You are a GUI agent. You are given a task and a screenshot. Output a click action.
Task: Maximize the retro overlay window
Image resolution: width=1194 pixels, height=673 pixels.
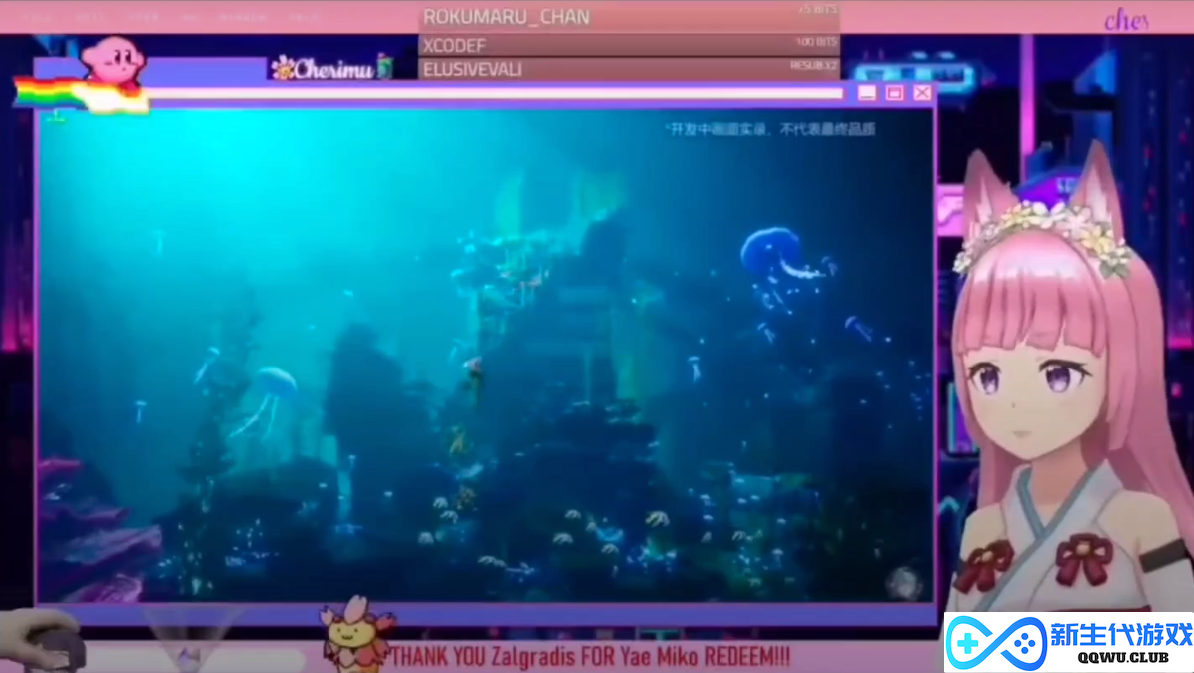pyautogui.click(x=895, y=93)
